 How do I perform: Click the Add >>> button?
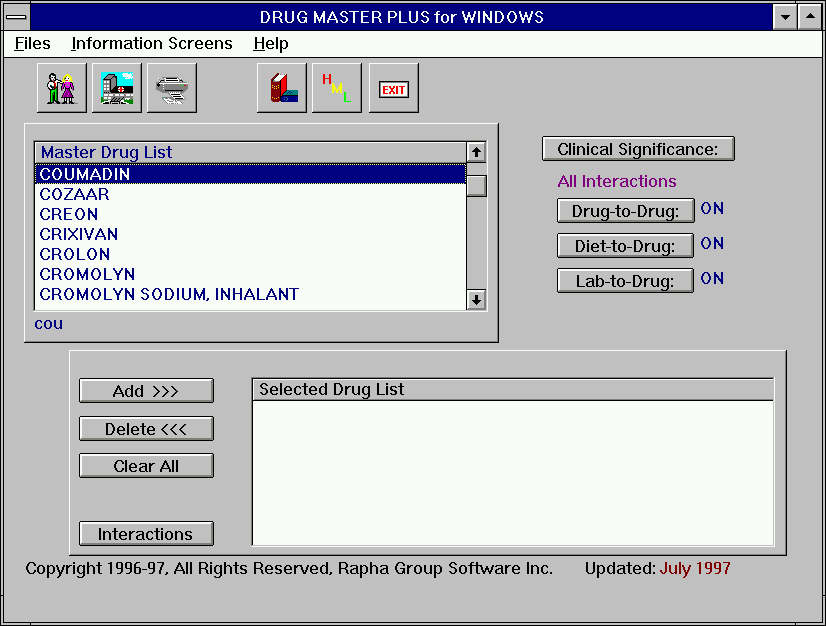pyautogui.click(x=146, y=391)
